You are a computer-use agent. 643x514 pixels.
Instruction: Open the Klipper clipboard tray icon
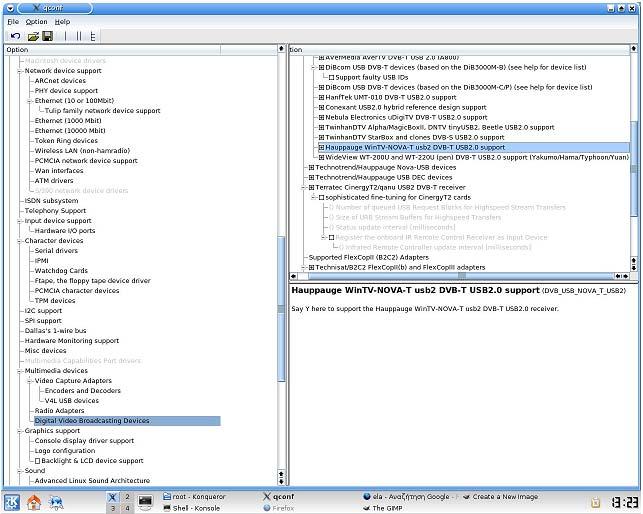pyautogui.click(x=595, y=502)
